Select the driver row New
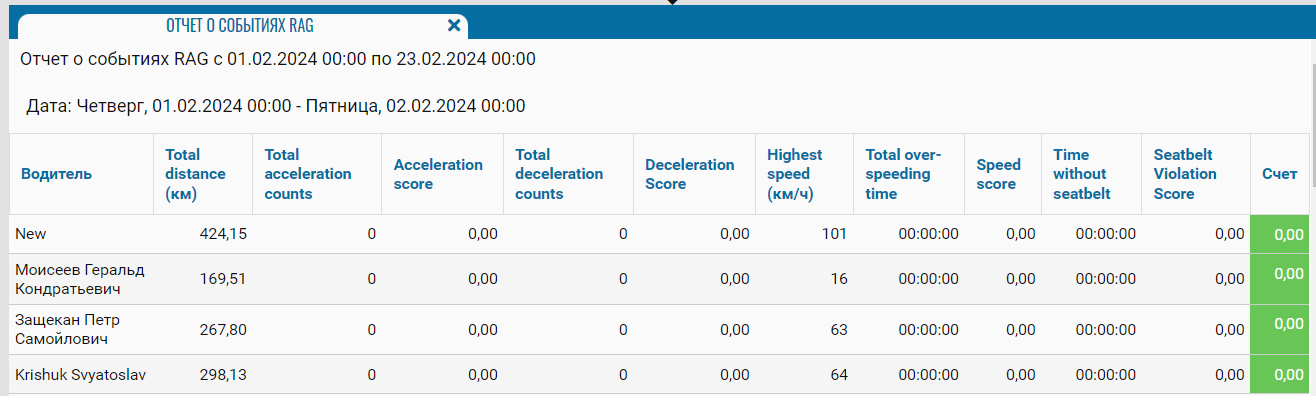The width and height of the screenshot is (1316, 396). click(x=659, y=234)
